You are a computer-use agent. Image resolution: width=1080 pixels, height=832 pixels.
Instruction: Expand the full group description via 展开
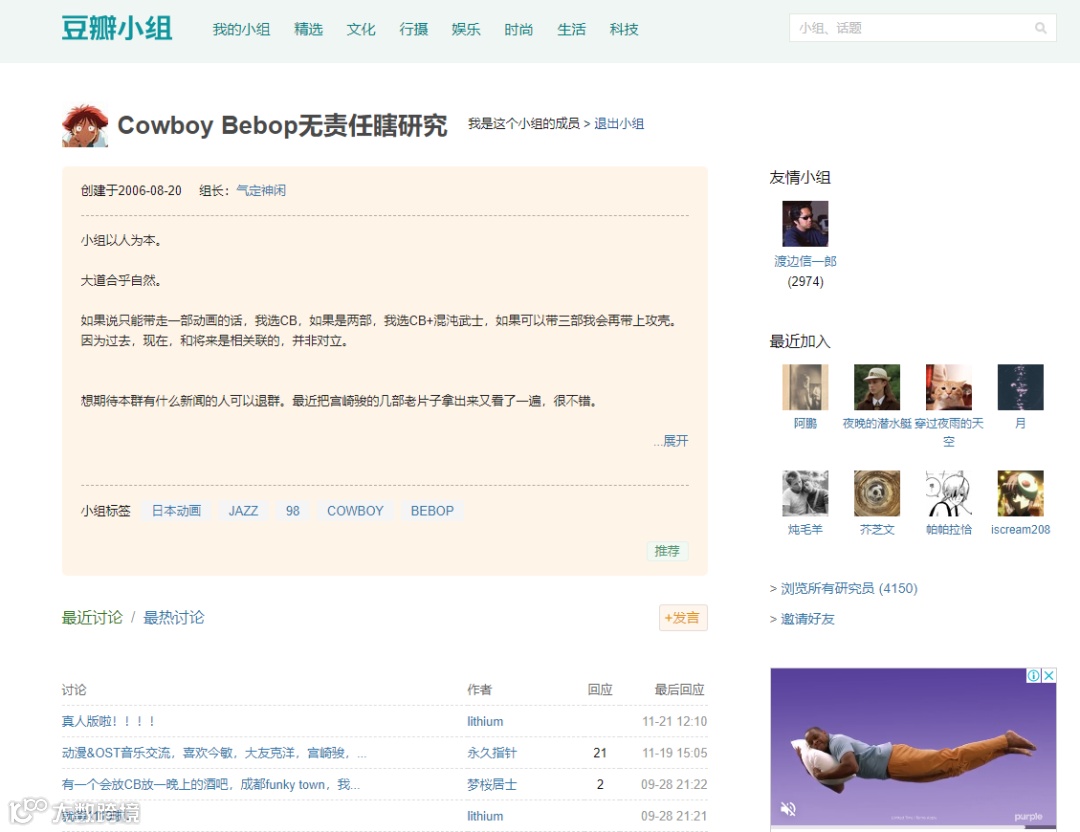(672, 440)
